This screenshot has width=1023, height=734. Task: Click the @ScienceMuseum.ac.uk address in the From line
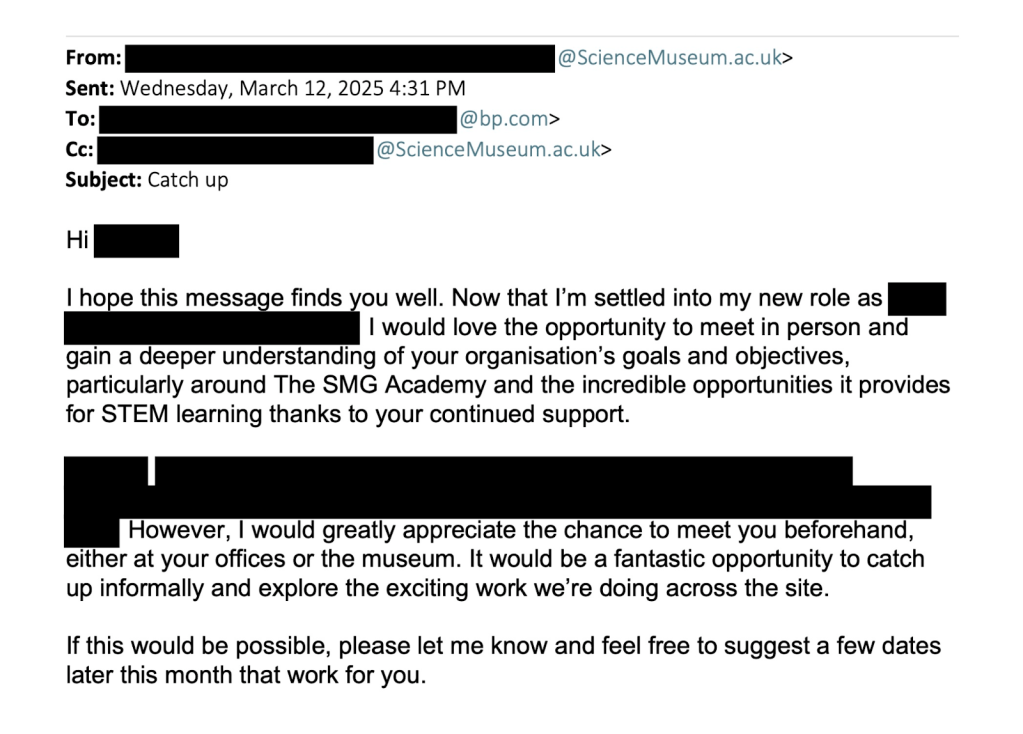pyautogui.click(x=668, y=57)
